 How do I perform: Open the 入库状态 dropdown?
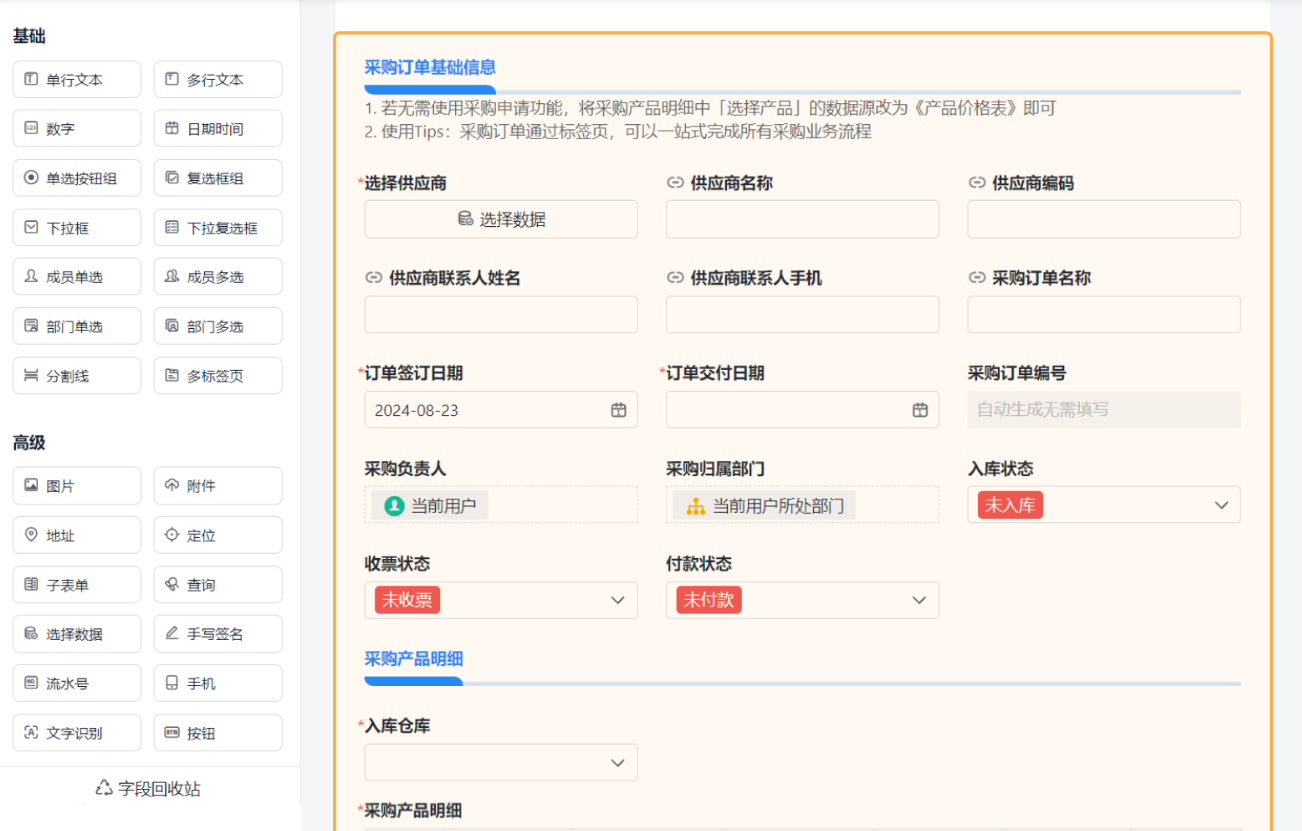1220,505
